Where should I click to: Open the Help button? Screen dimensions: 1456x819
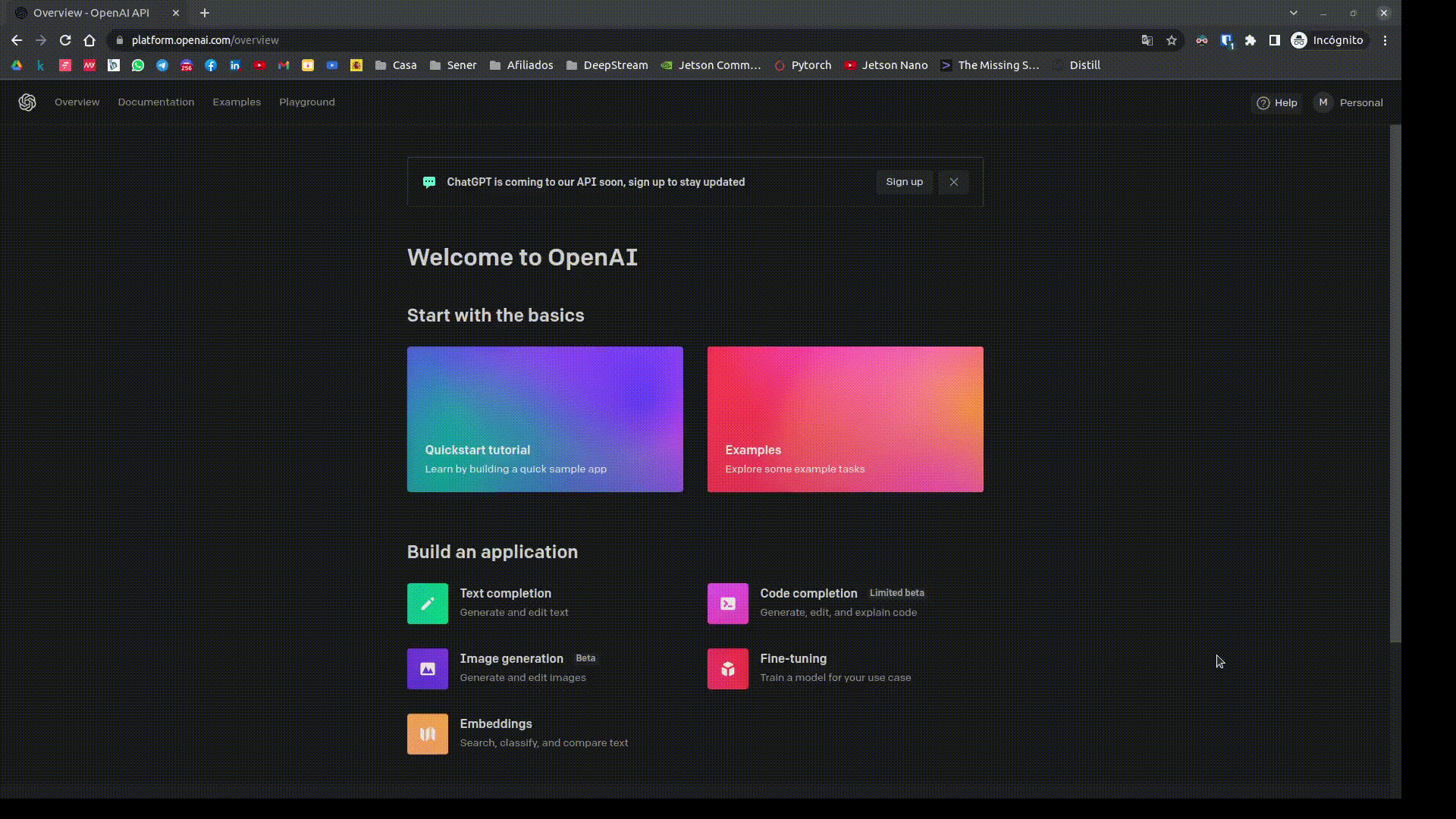[1277, 102]
